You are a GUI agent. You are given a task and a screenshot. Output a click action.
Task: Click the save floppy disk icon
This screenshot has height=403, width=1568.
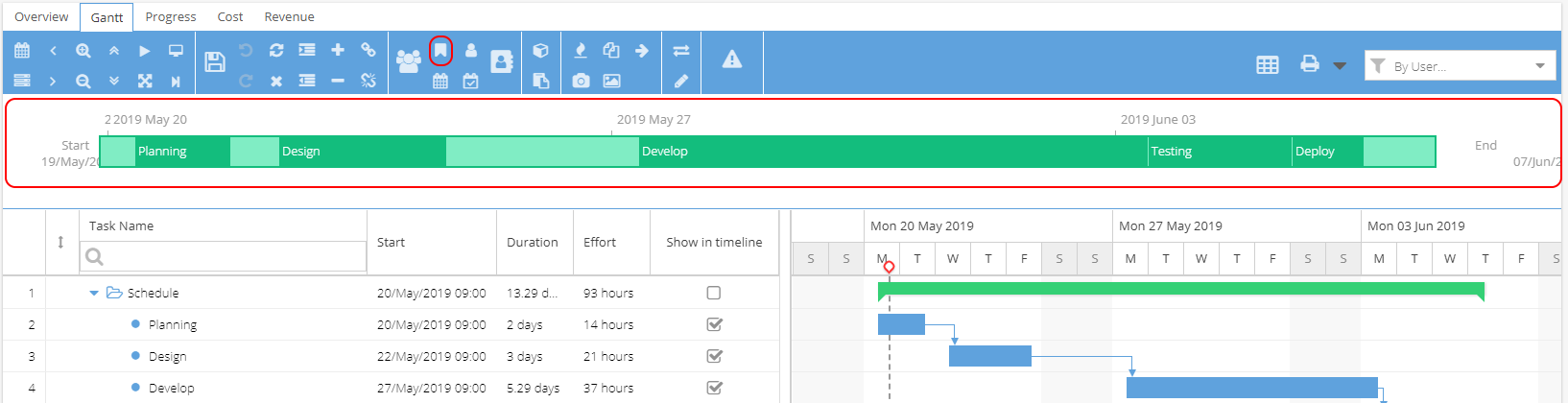215,62
